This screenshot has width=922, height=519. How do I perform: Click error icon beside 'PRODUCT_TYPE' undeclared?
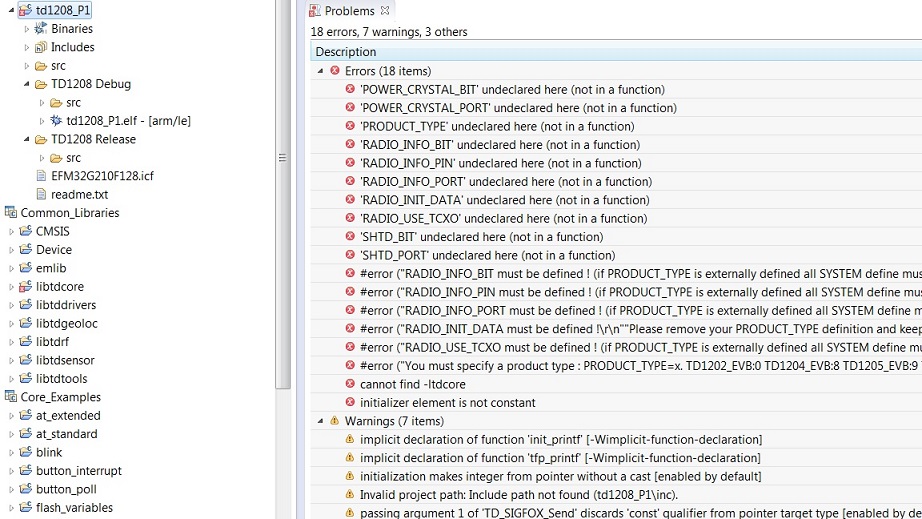pyautogui.click(x=350, y=126)
